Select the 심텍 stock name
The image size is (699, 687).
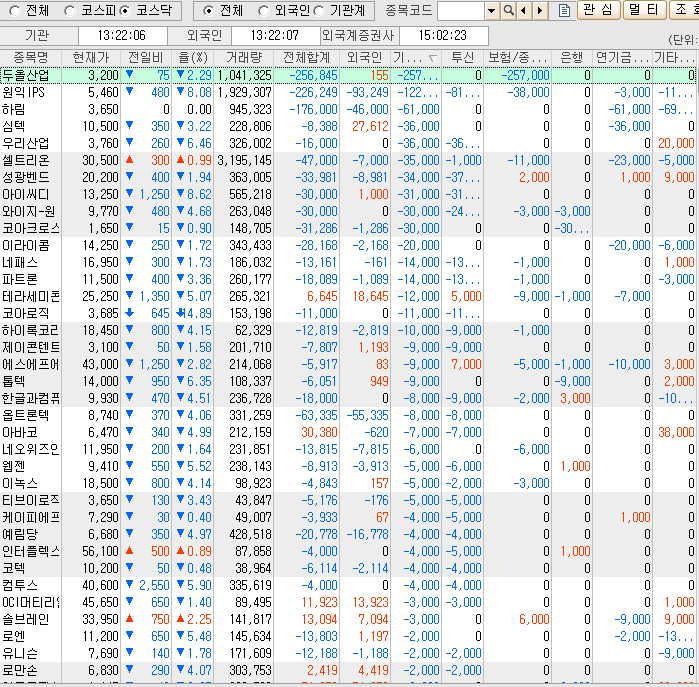13,126
